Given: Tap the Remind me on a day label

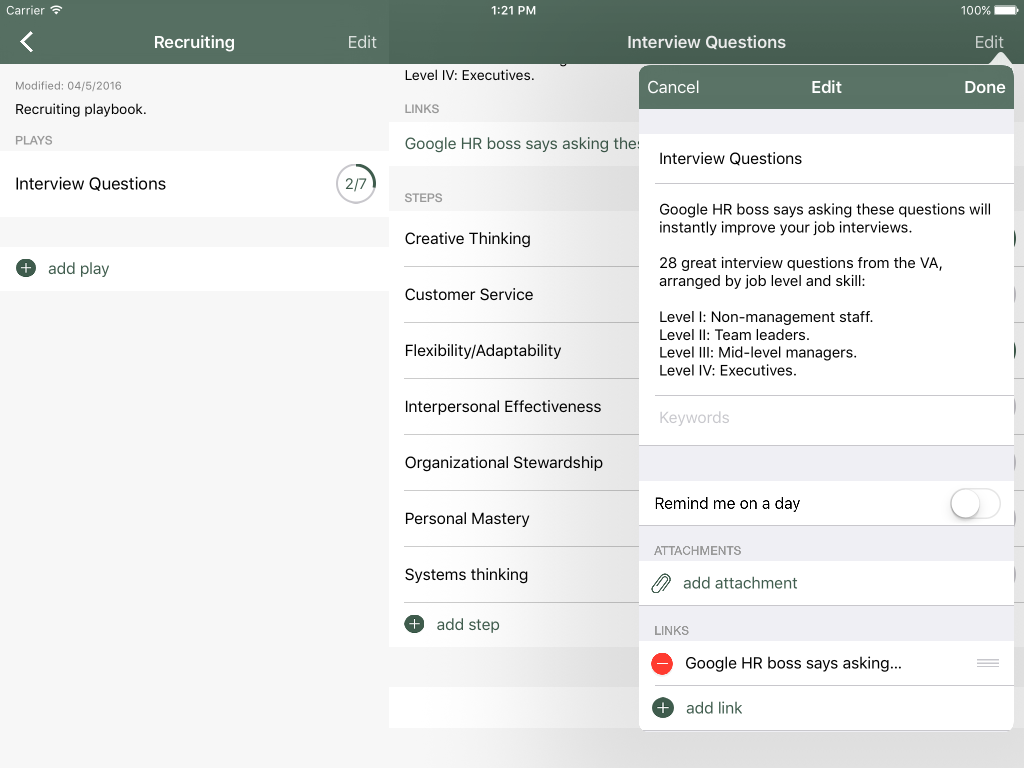Looking at the screenshot, I should tap(727, 504).
